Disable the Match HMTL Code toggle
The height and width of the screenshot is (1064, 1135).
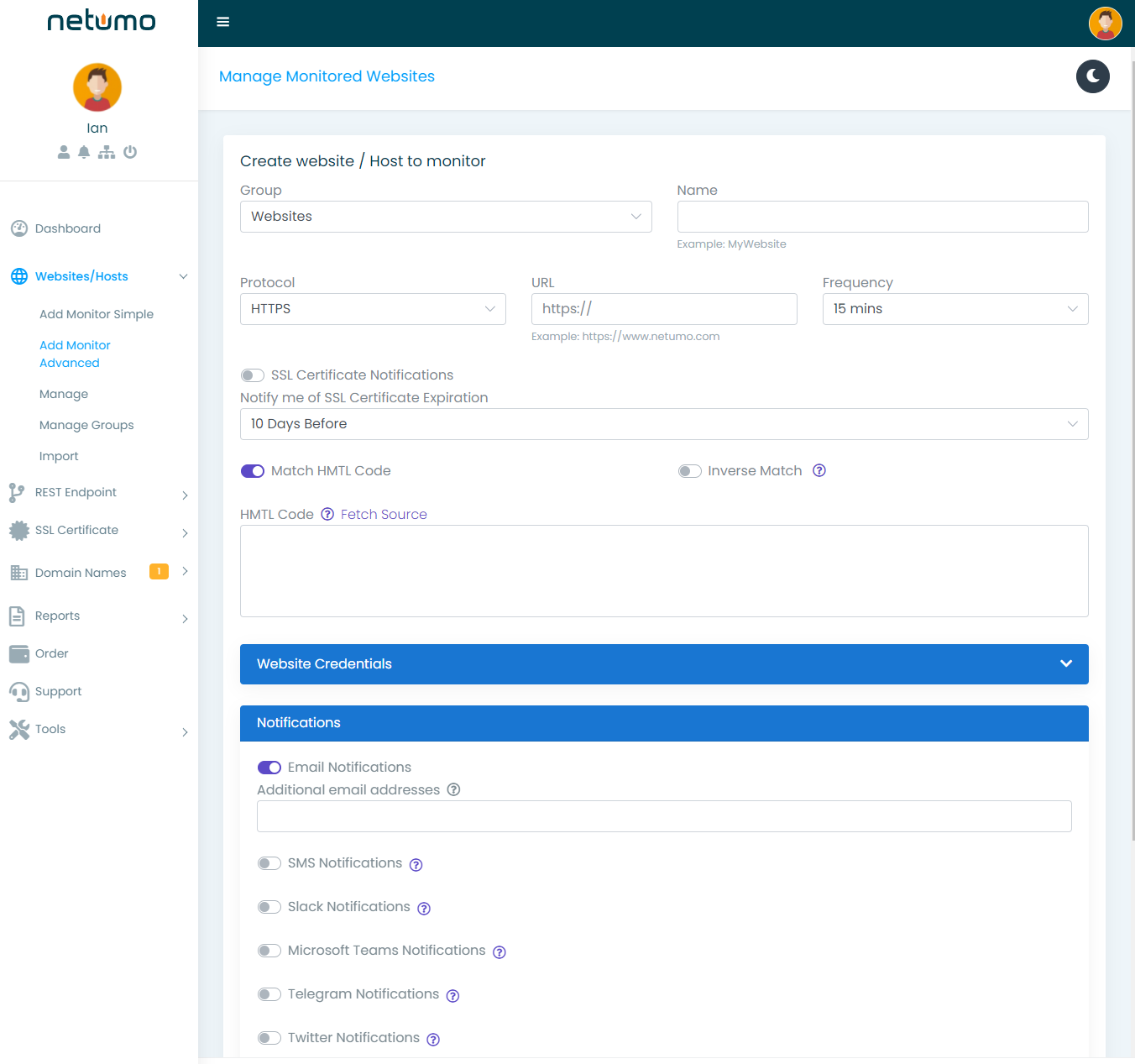tap(253, 471)
